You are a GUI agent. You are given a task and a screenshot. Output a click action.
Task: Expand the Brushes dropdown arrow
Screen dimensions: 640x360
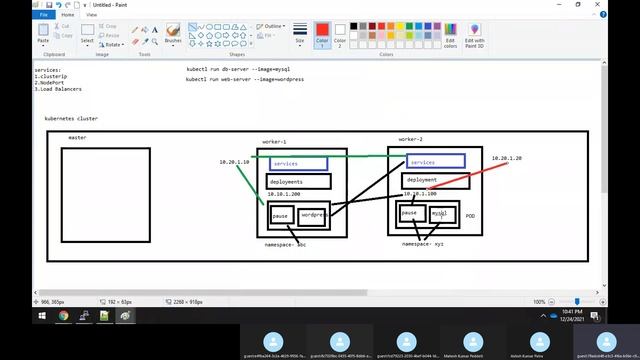173,46
